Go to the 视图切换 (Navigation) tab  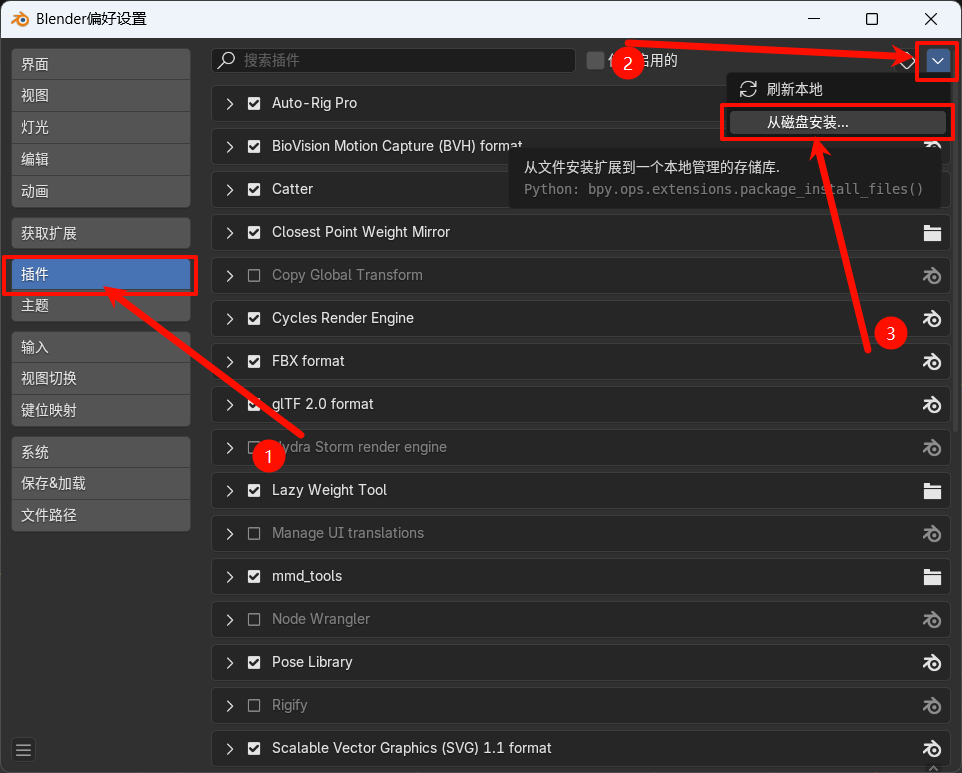pos(101,379)
